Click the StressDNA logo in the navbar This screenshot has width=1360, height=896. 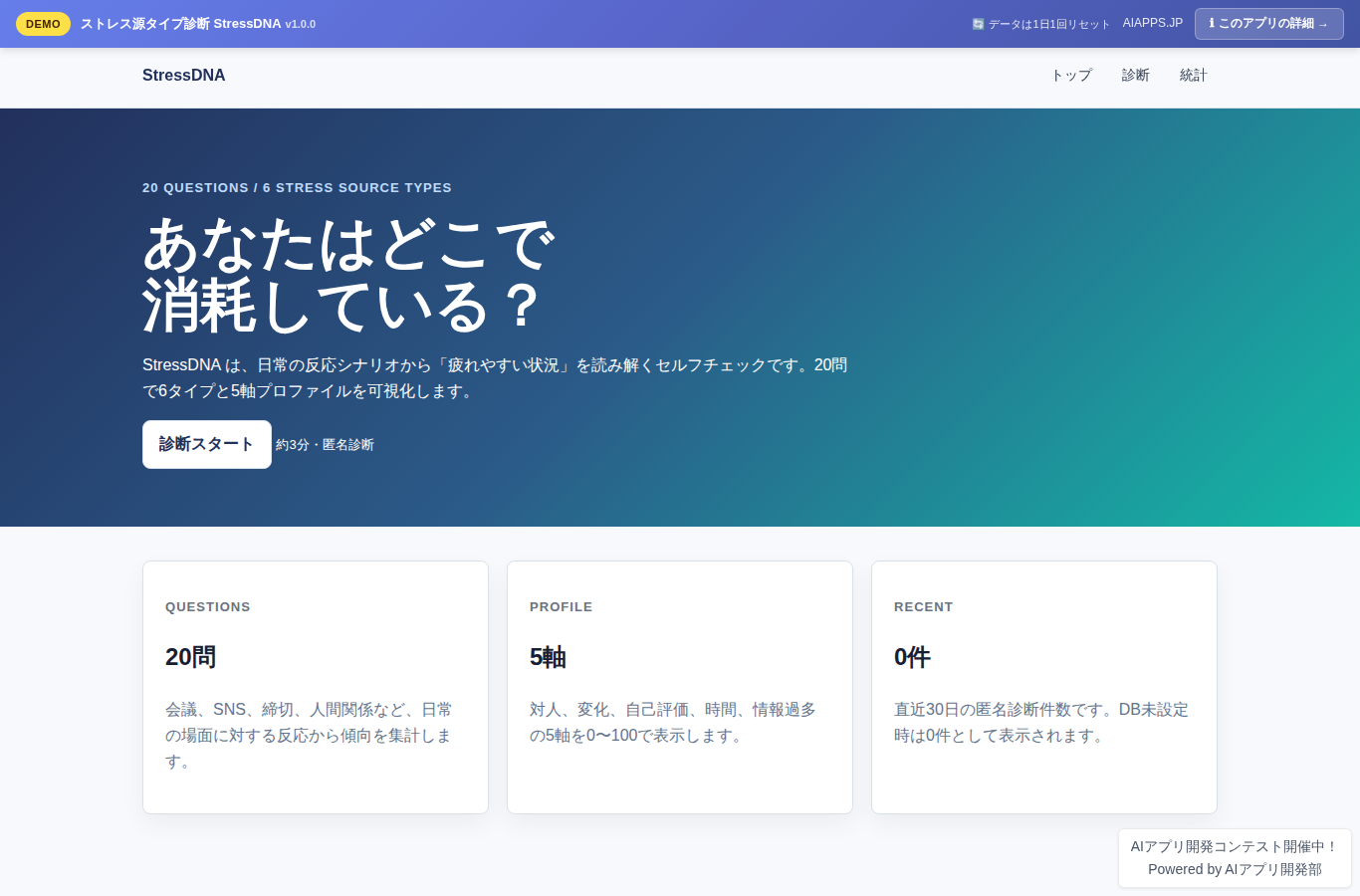pyautogui.click(x=183, y=76)
